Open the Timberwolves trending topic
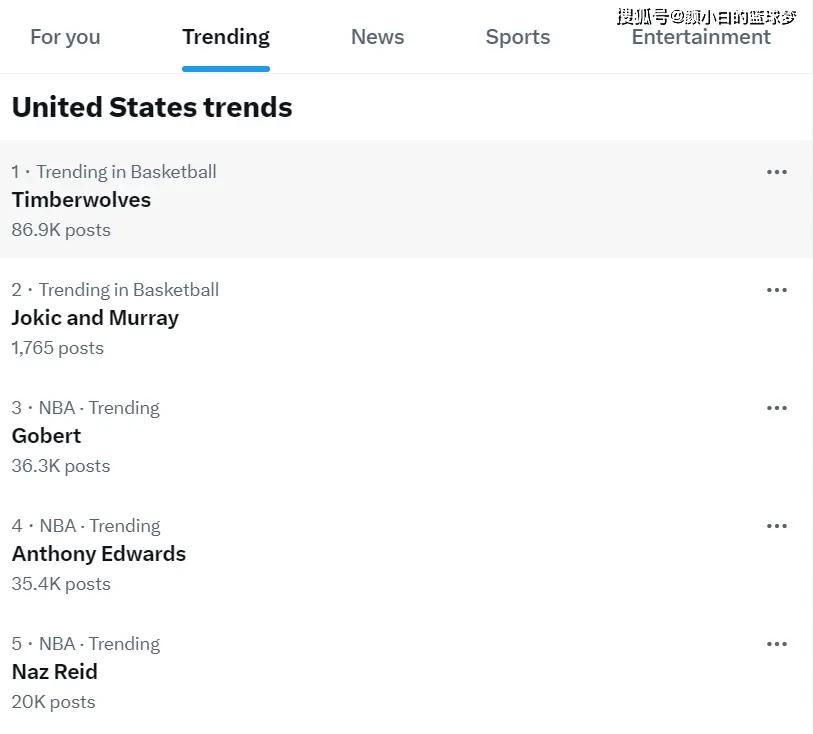The image size is (813, 734). pyautogui.click(x=81, y=200)
